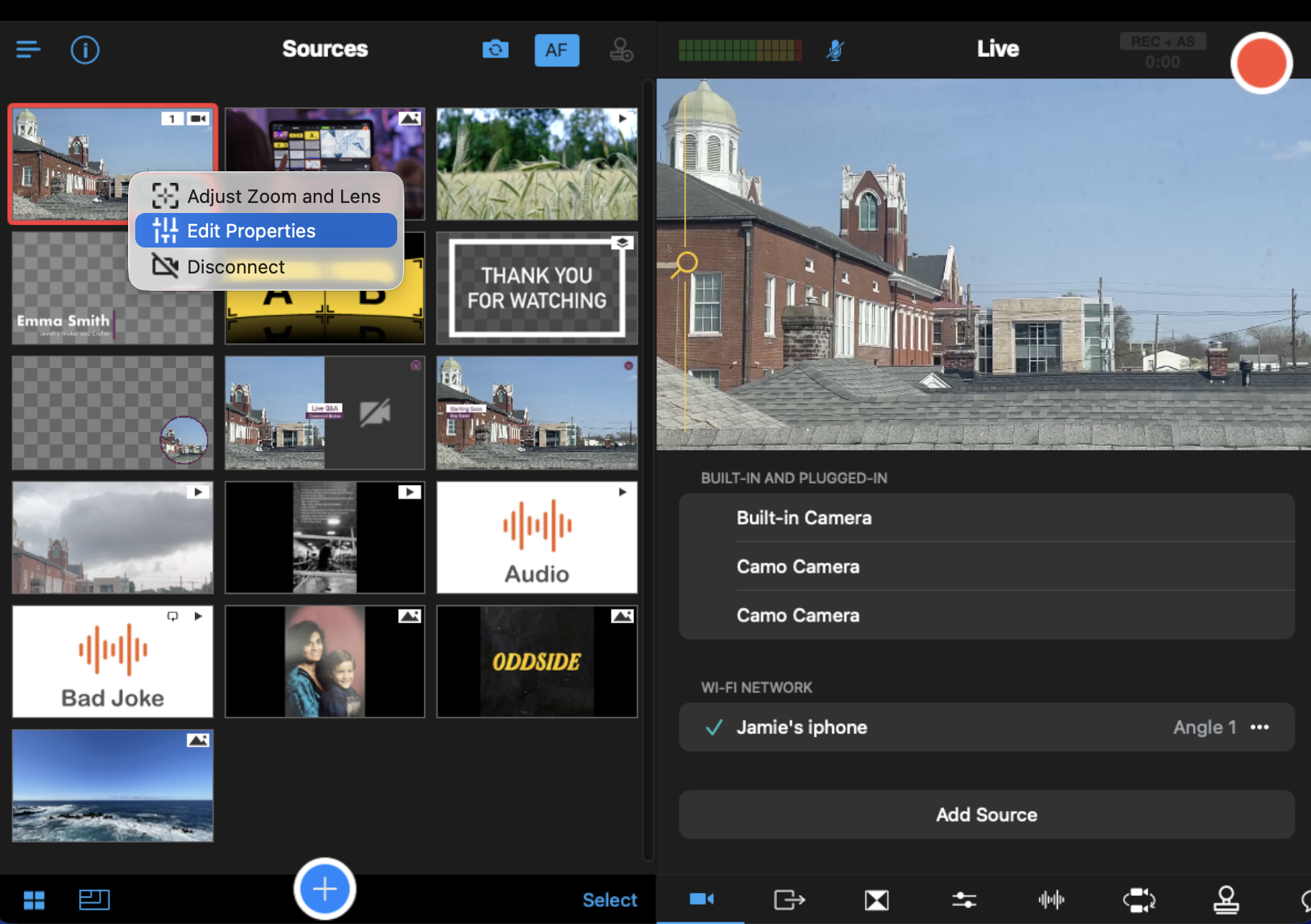Screen dimensions: 1311x924
Task: Choose Adjust Zoom and Lens from context menu
Action: coord(266,196)
